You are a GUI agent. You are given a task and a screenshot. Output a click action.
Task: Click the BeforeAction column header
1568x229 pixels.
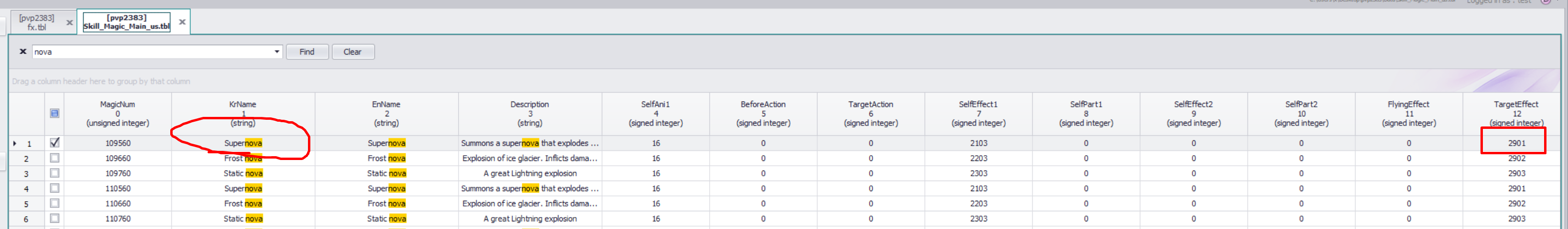763,113
